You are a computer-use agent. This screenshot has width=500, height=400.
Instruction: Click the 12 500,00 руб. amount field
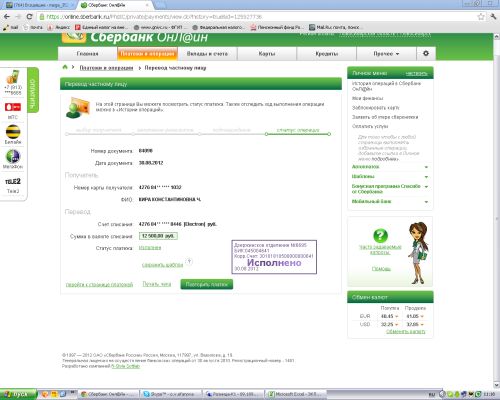(158, 236)
